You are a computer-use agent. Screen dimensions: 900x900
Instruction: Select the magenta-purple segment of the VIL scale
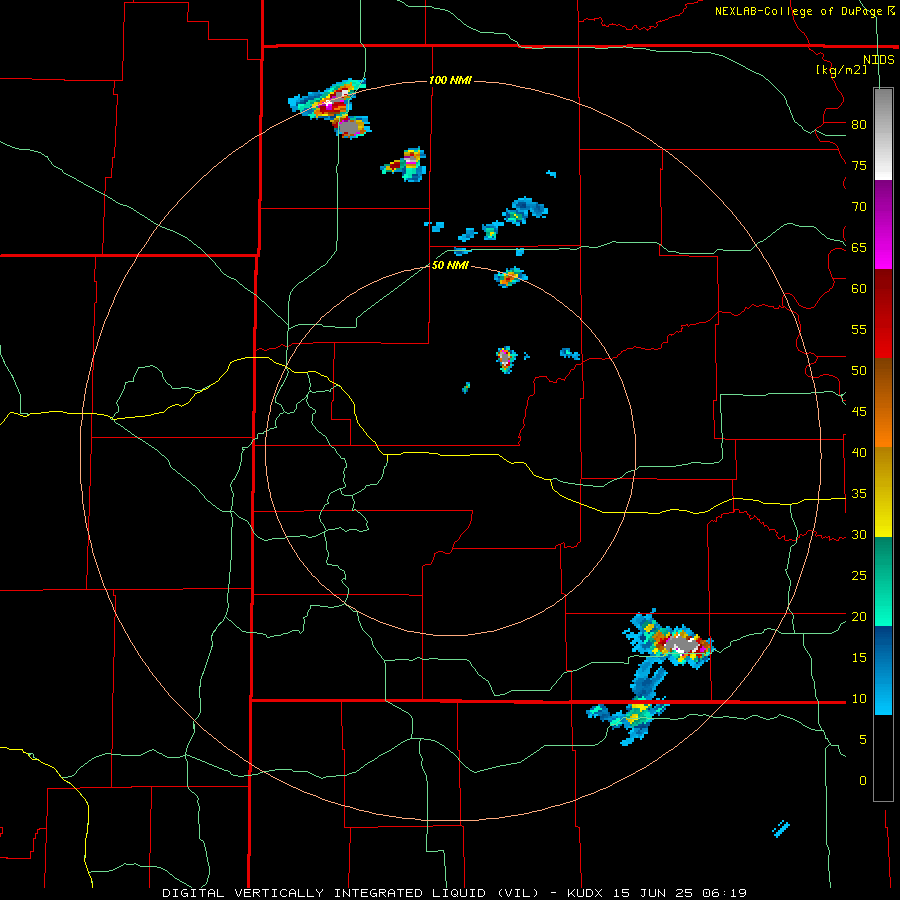(883, 225)
